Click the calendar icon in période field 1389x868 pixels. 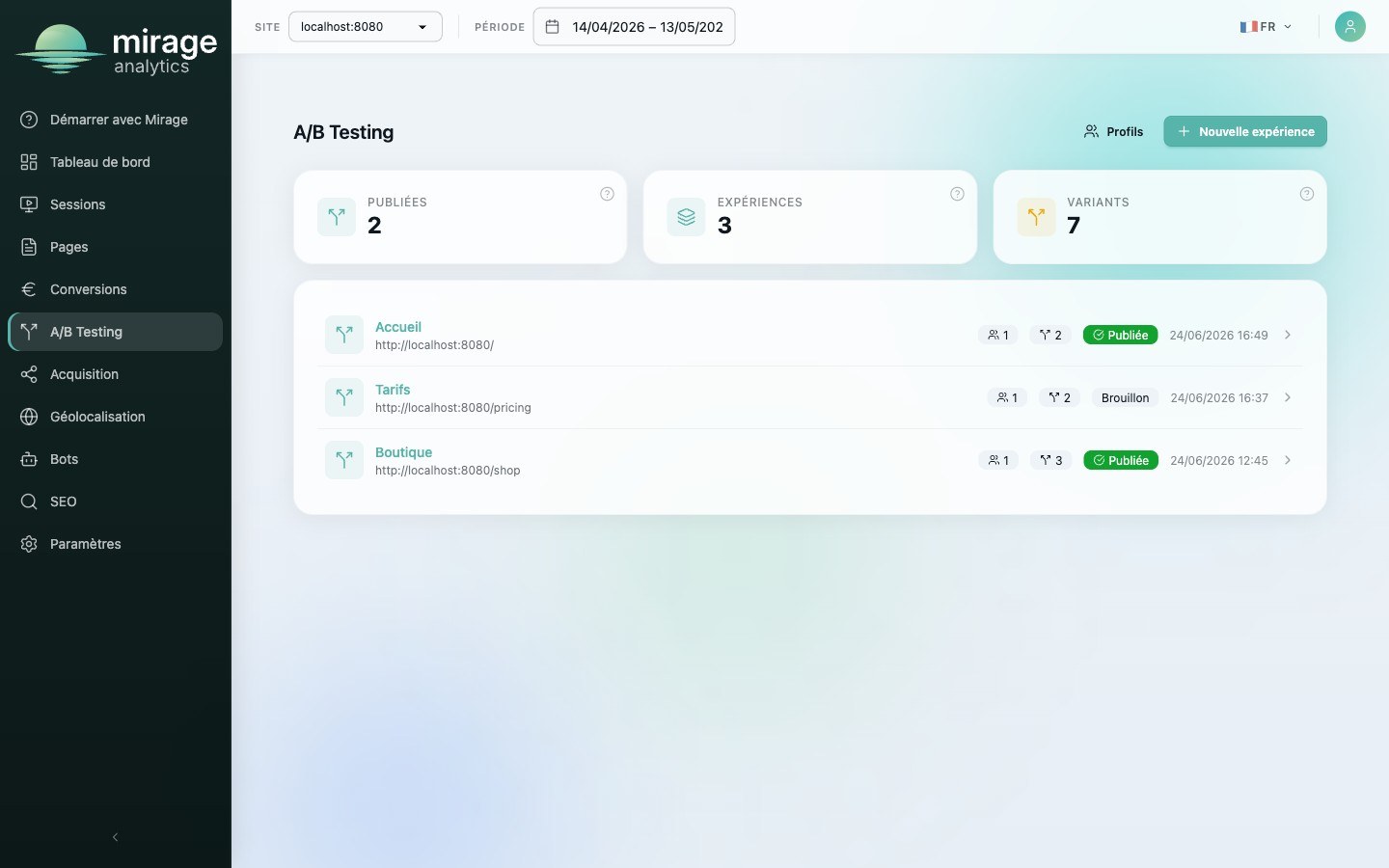553,27
